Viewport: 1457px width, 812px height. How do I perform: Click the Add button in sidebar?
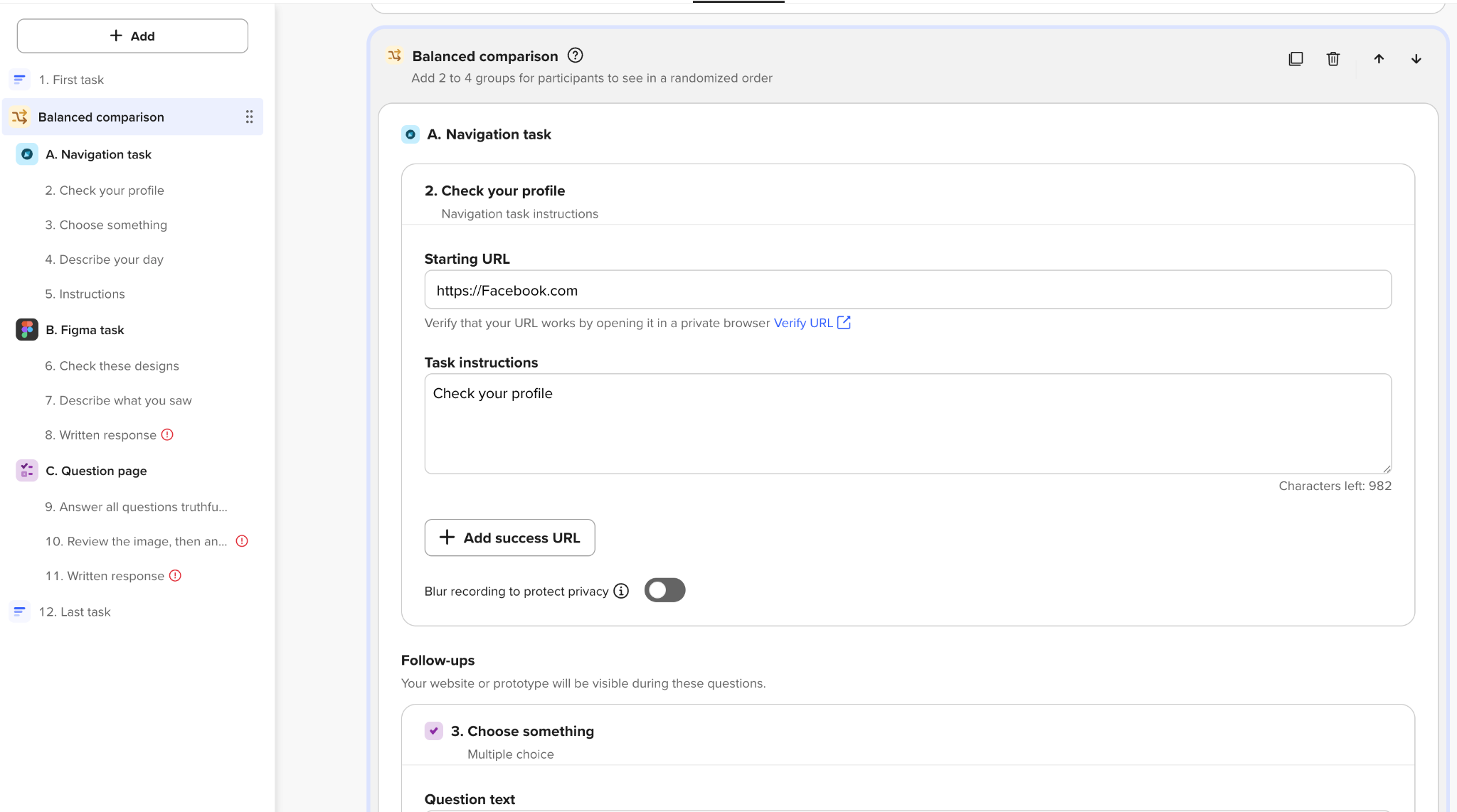tap(132, 36)
